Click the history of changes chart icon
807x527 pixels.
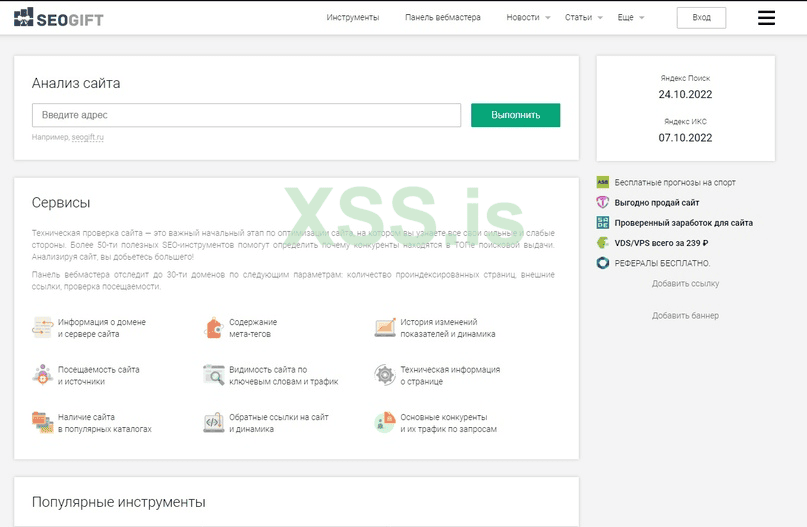point(385,328)
